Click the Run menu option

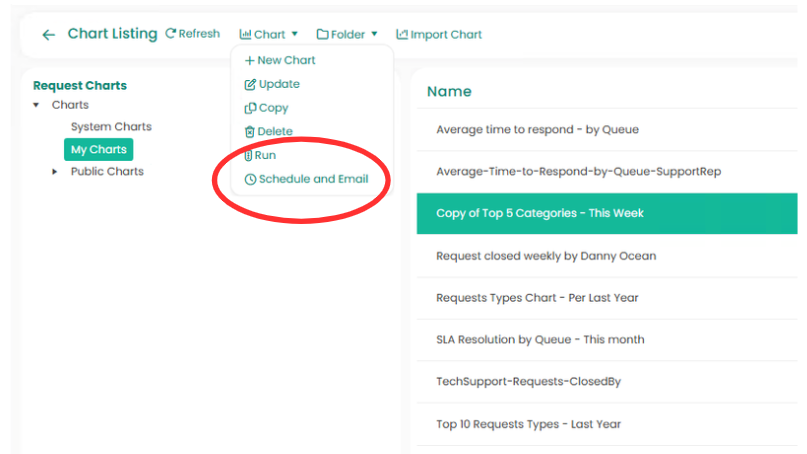point(260,156)
